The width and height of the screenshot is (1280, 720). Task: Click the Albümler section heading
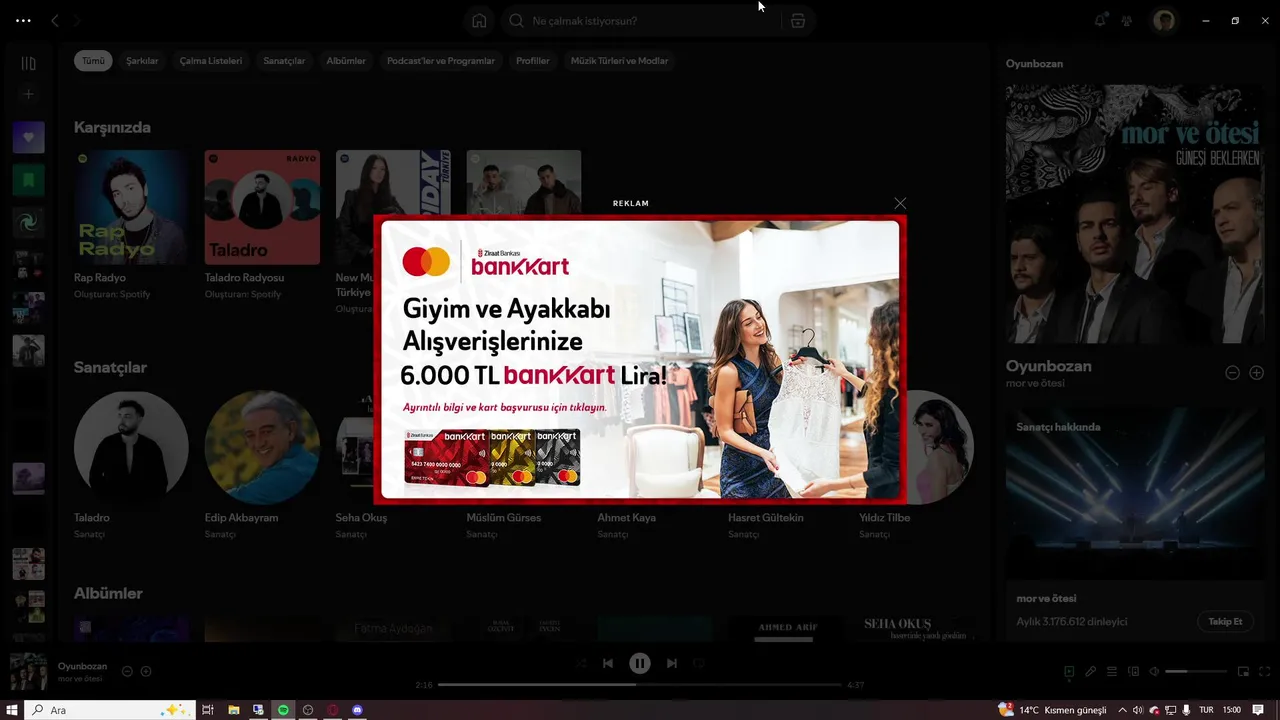click(108, 593)
